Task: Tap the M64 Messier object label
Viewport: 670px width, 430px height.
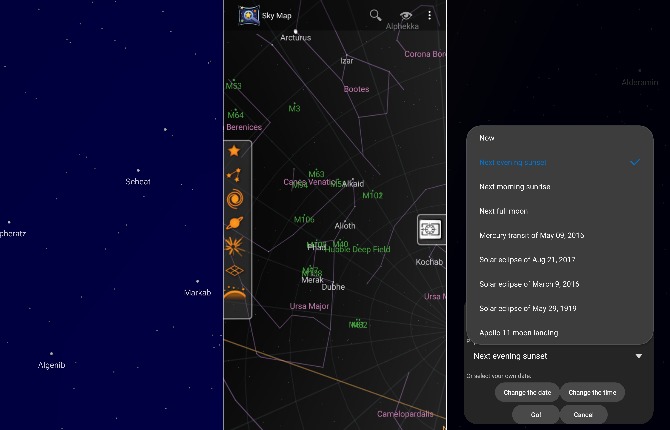Action: coord(235,115)
